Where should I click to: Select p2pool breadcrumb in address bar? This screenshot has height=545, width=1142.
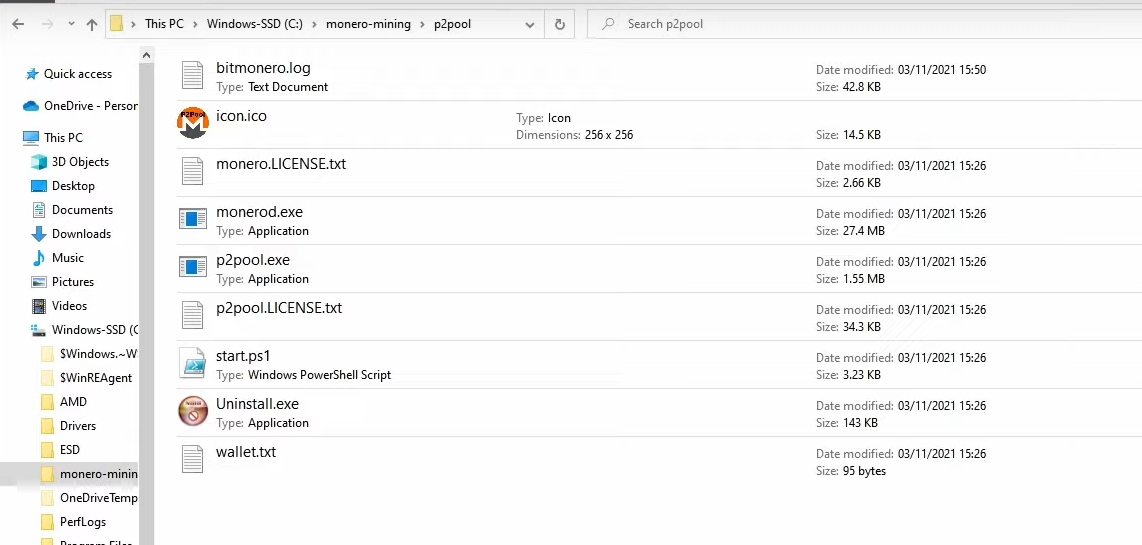point(452,24)
